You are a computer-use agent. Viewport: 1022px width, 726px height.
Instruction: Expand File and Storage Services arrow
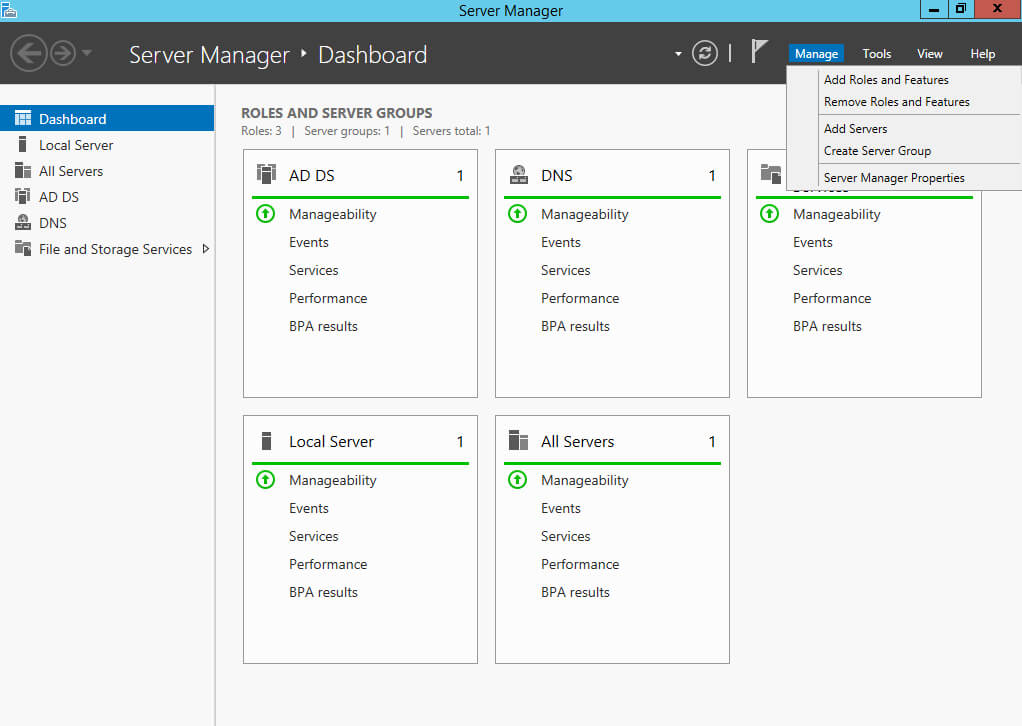[205, 248]
